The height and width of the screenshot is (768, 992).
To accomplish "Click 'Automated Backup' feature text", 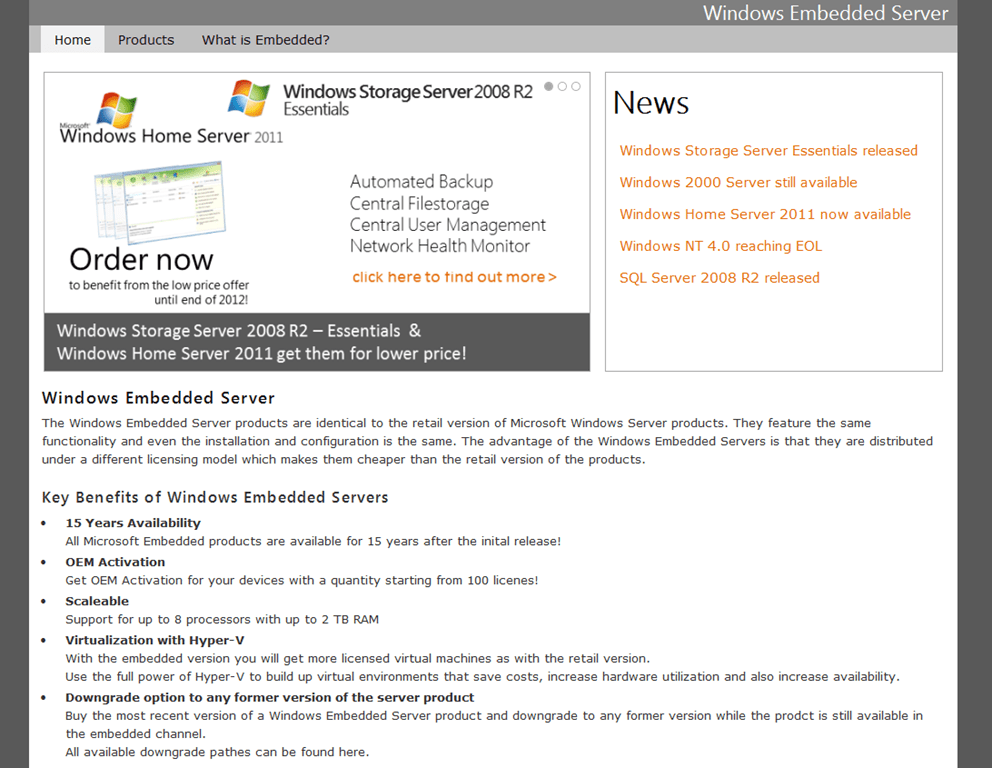I will point(421,182).
